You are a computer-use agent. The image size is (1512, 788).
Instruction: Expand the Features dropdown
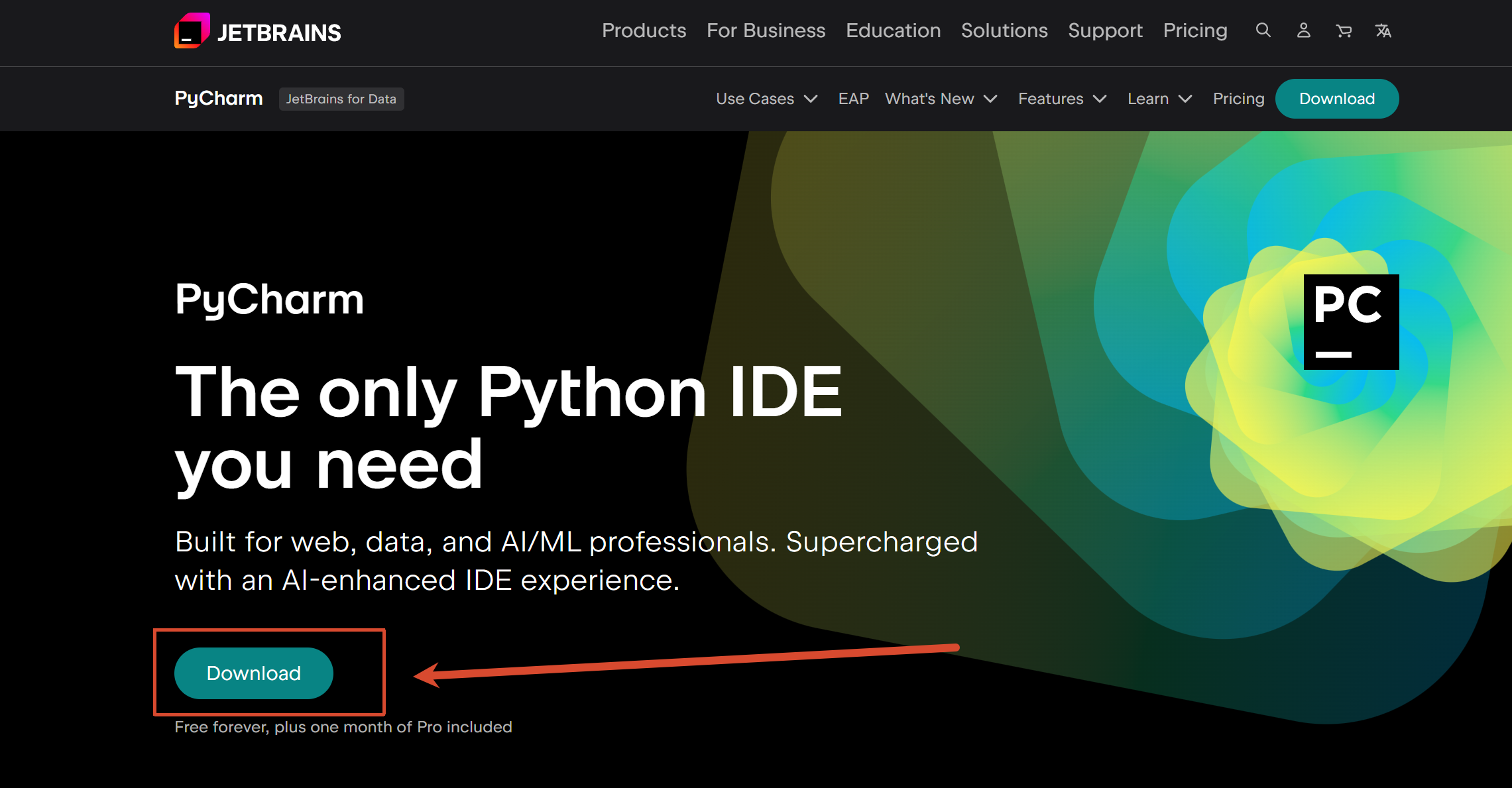coord(1063,99)
